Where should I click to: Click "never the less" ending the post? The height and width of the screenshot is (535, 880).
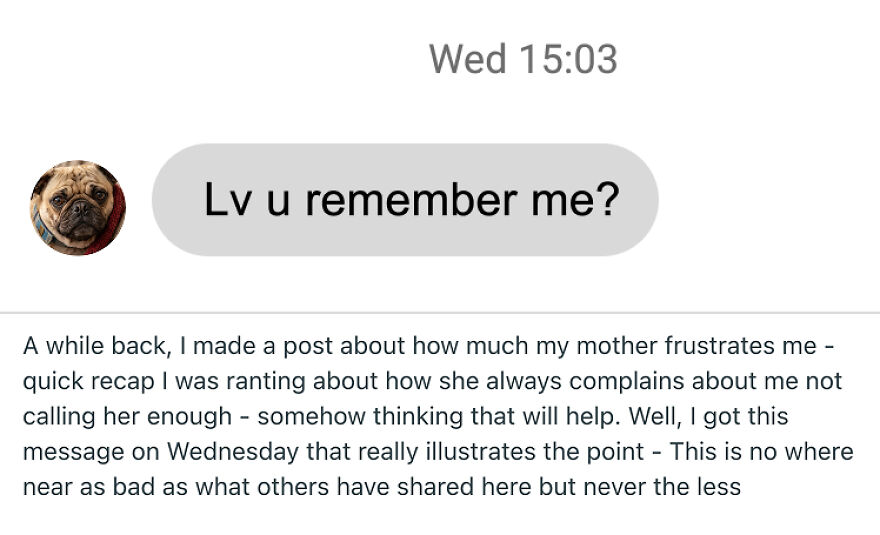point(676,487)
